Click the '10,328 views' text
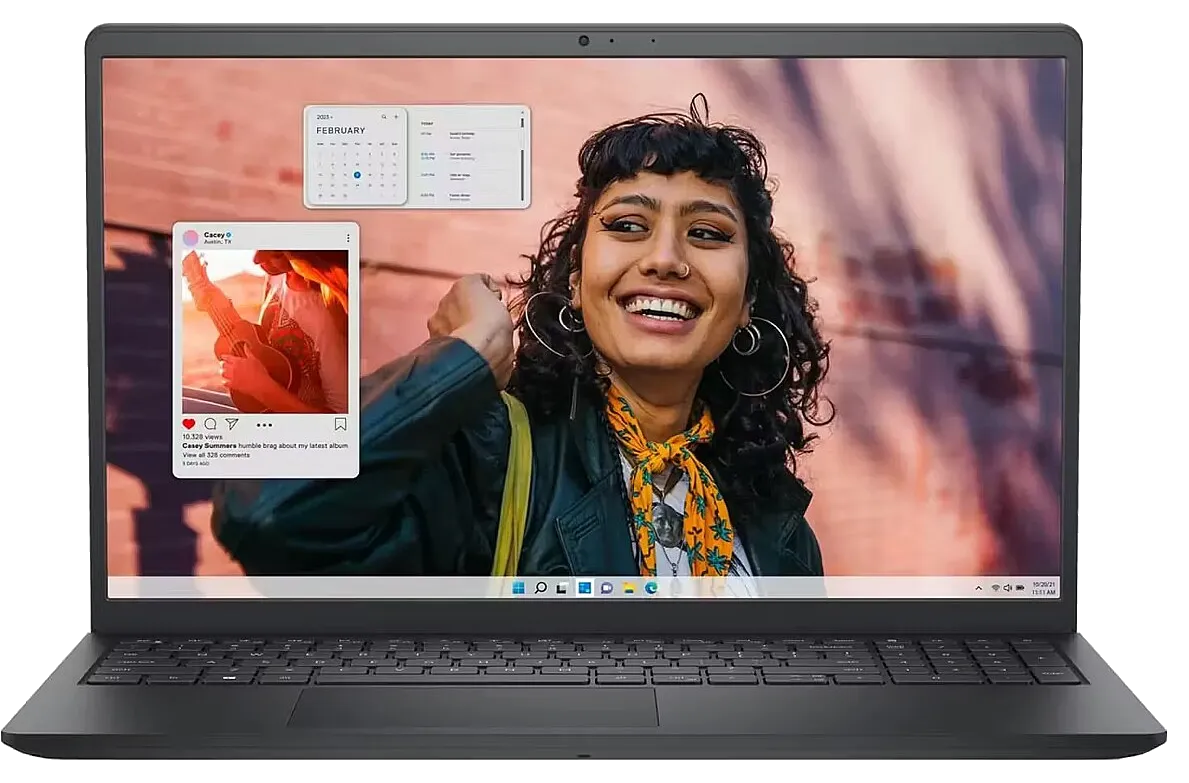 point(202,437)
